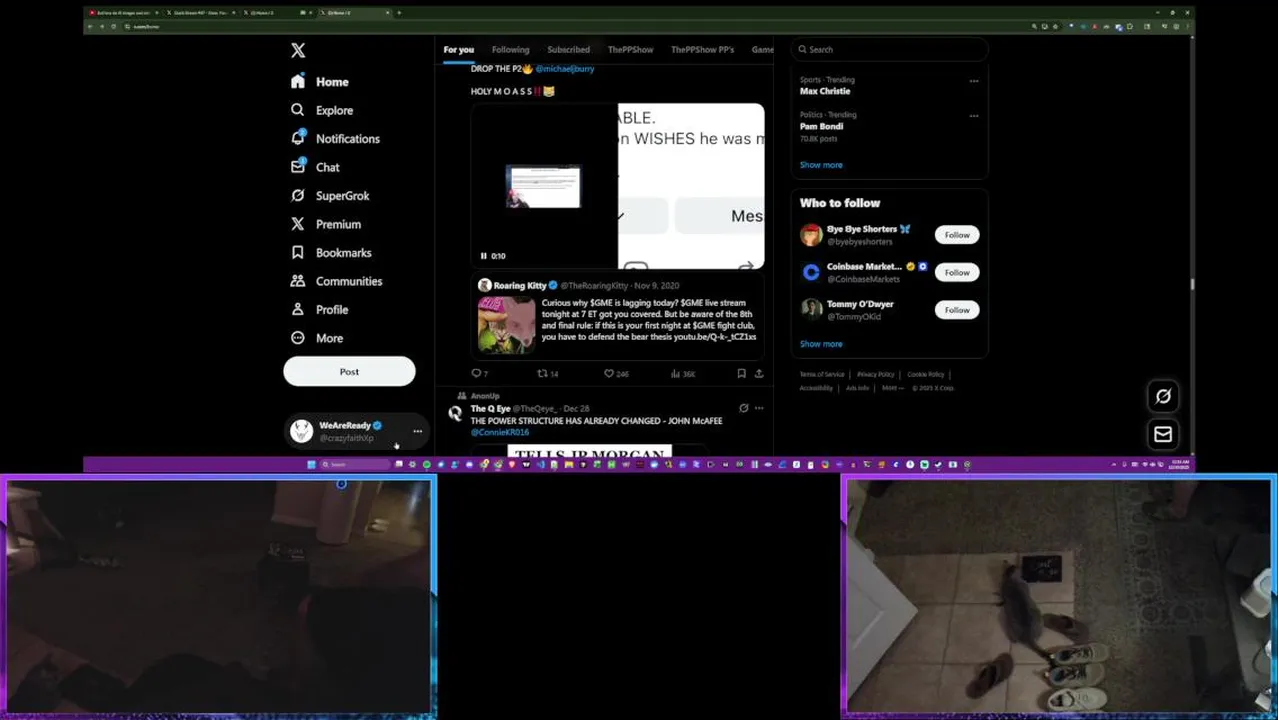1278x720 pixels.
Task: Open The Q Eye profile avatar
Action: (455, 413)
